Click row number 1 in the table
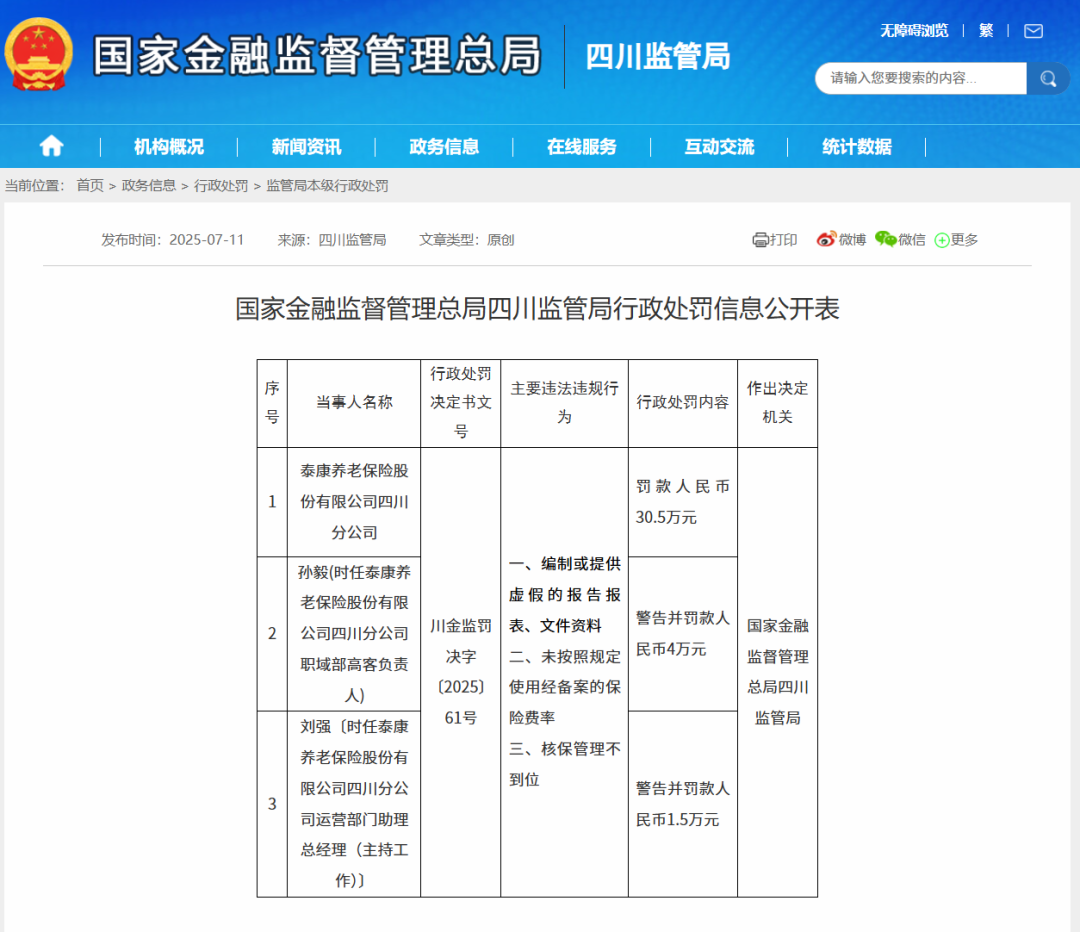1080x932 pixels. (272, 501)
